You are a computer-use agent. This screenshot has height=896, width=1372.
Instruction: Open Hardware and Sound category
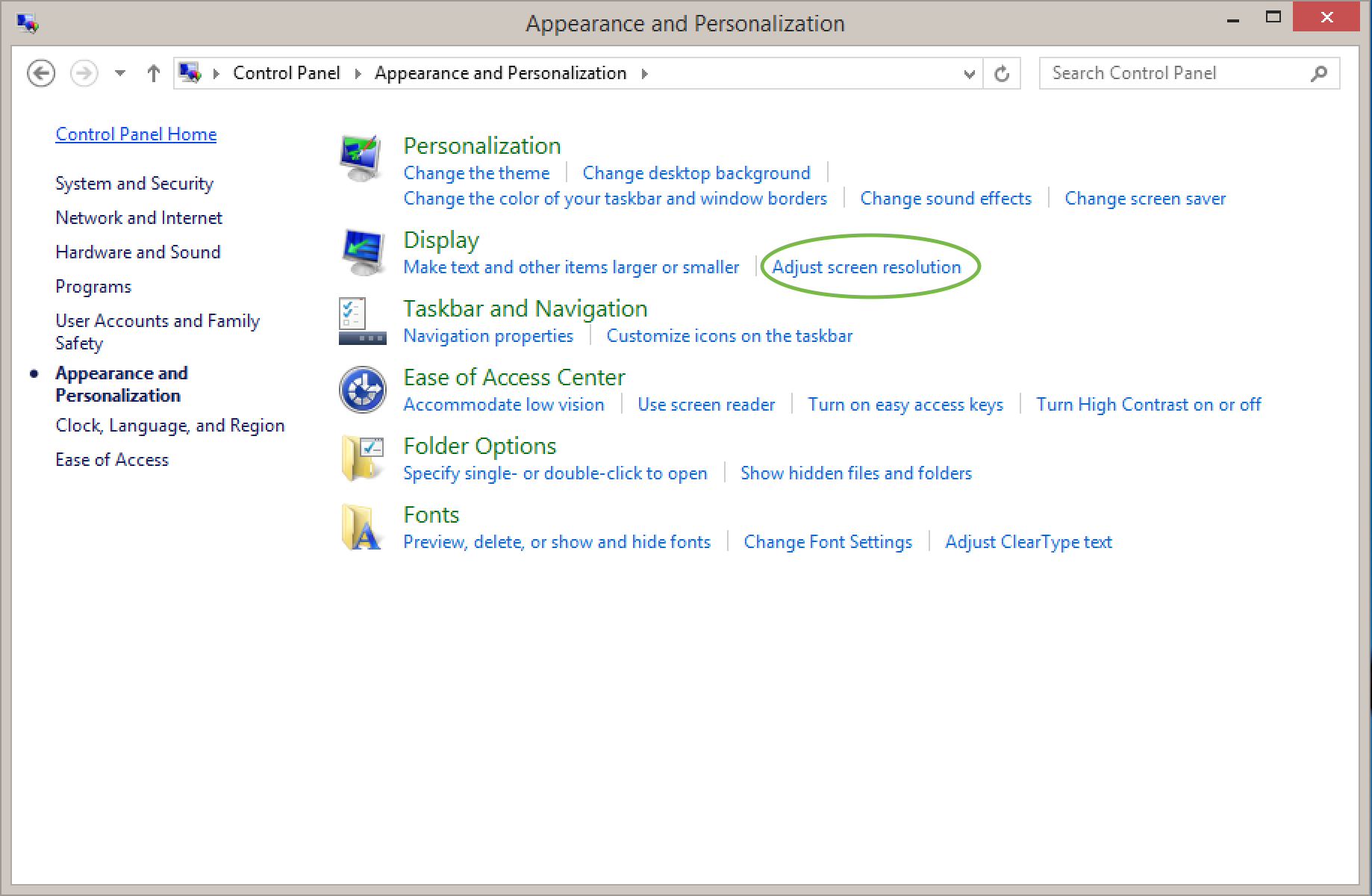tap(138, 252)
